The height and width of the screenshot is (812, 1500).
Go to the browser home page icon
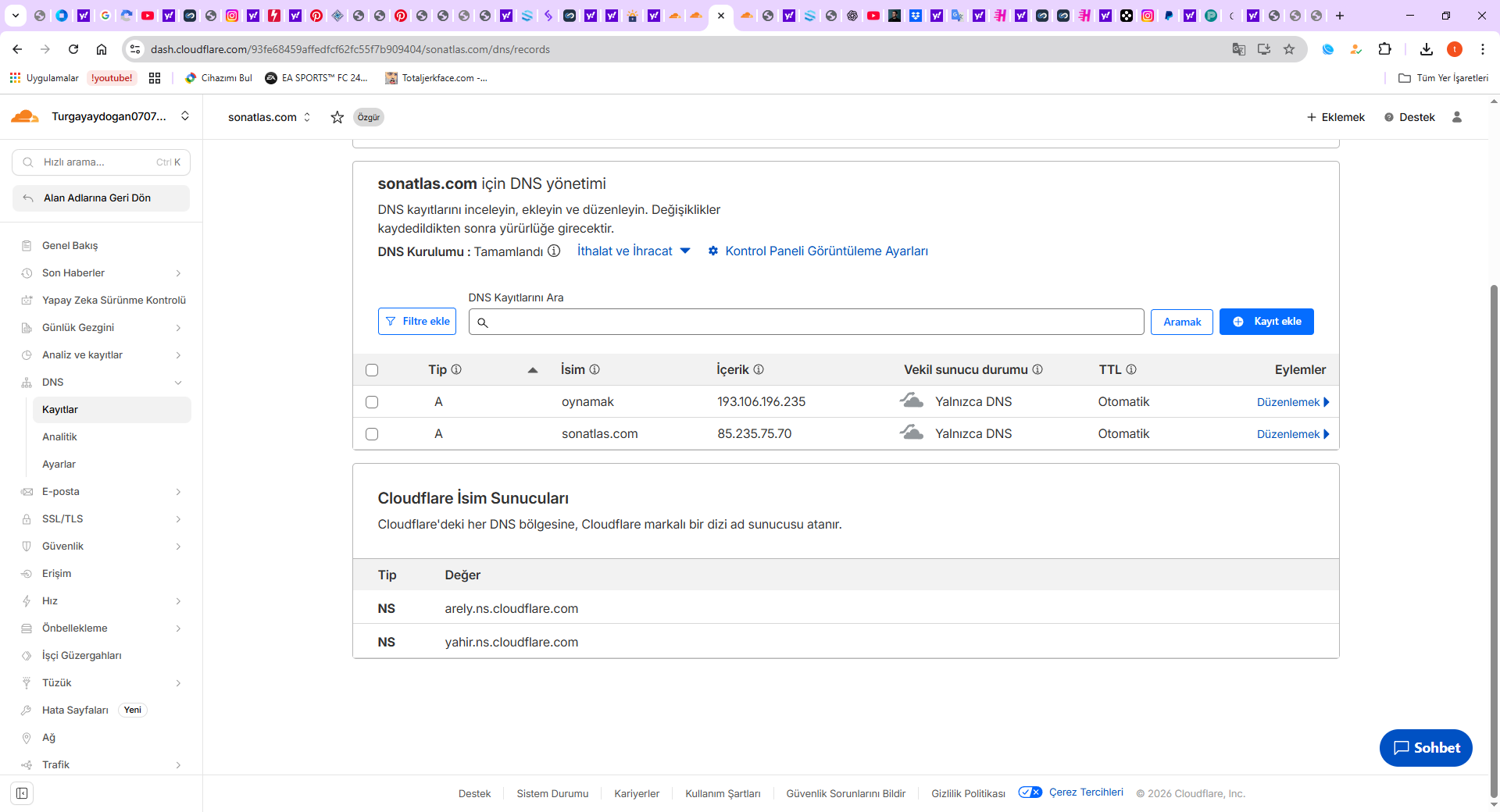coord(102,49)
